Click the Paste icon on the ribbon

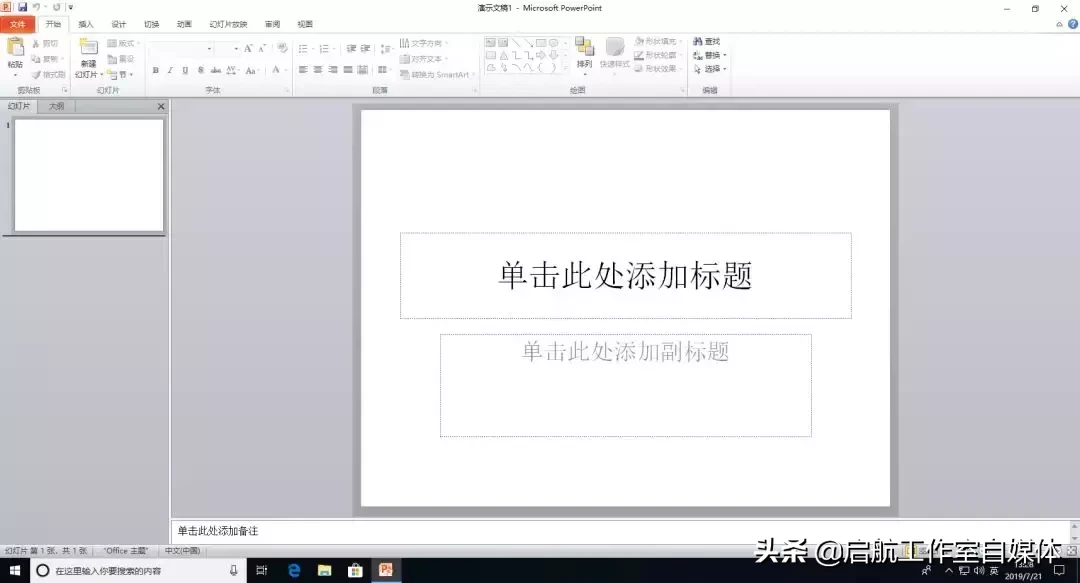pyautogui.click(x=15, y=47)
